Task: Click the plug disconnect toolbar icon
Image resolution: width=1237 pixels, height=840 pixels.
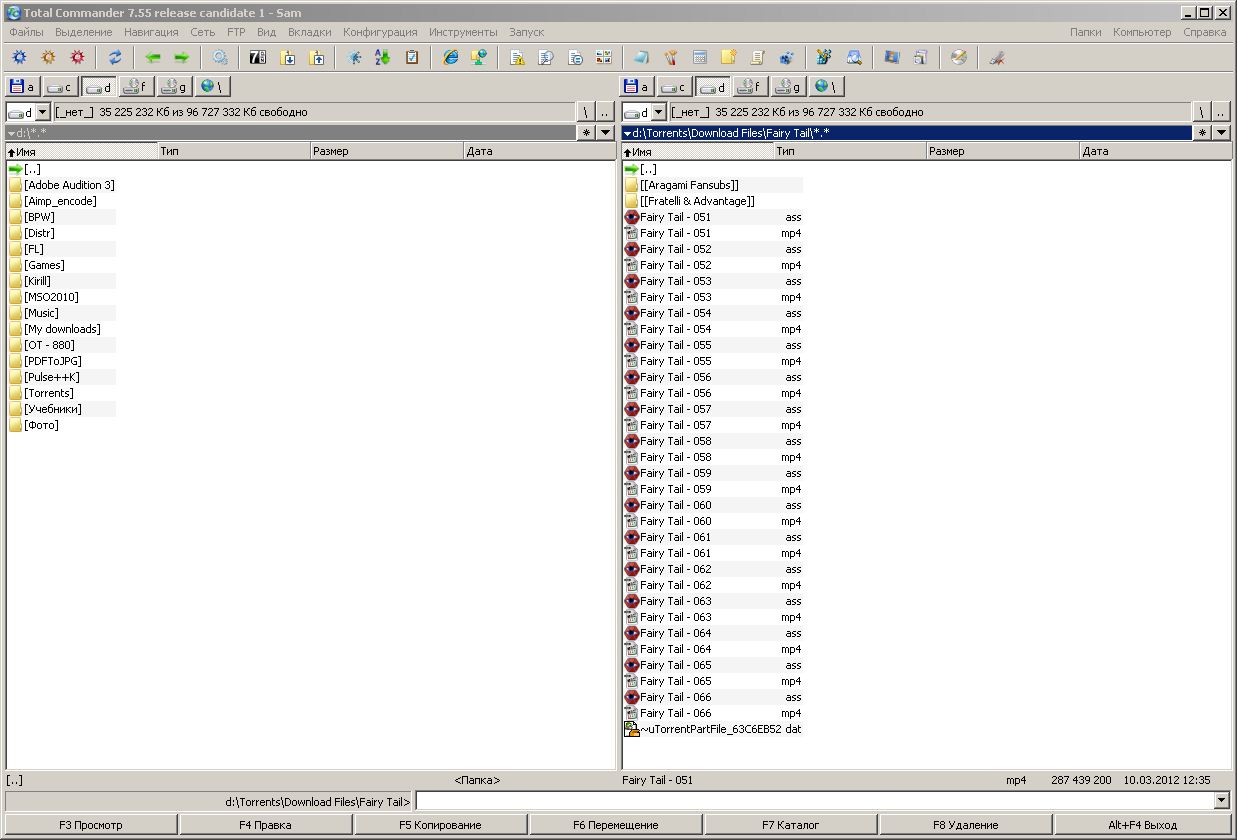Action: pos(997,58)
